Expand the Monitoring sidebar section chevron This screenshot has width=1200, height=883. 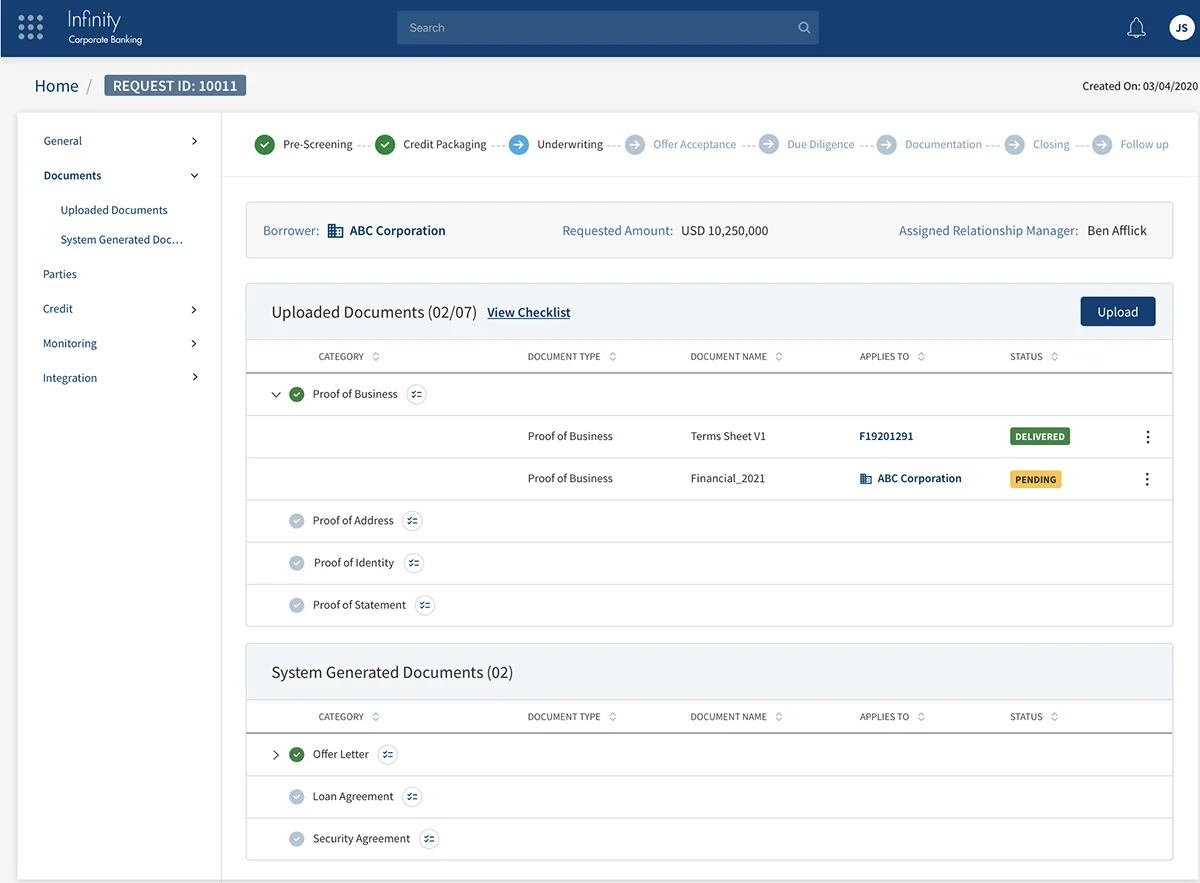tap(195, 343)
